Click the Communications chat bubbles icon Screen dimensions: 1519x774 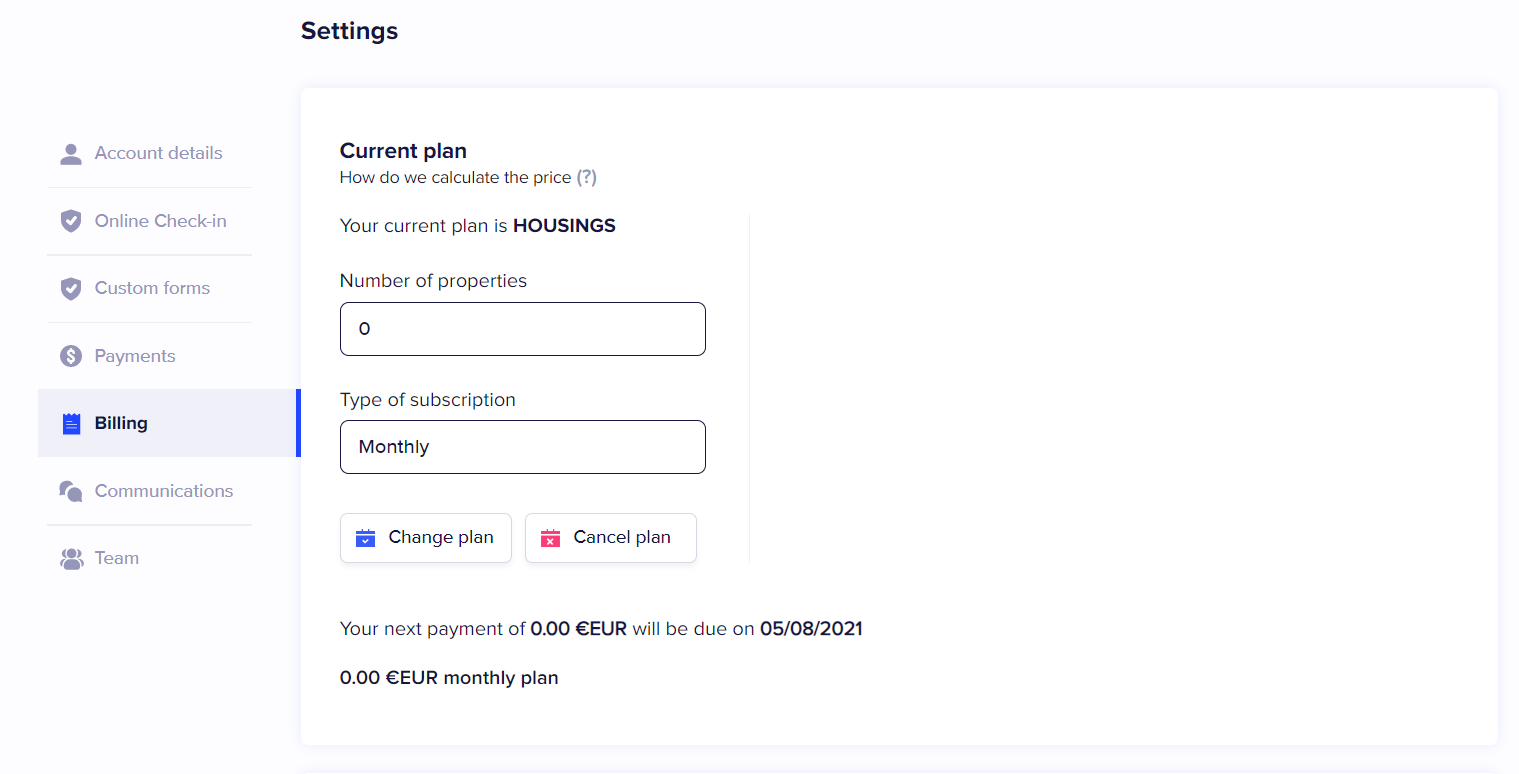click(x=71, y=491)
